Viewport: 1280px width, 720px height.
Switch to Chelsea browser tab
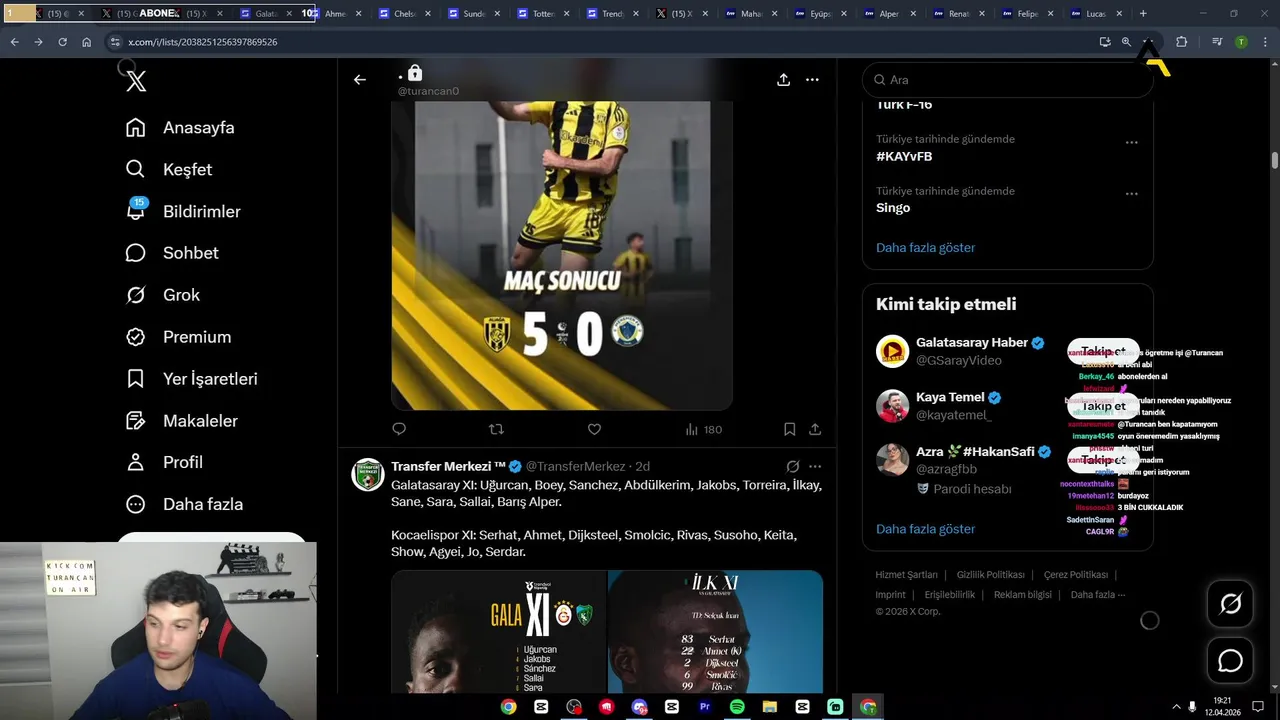coord(404,14)
